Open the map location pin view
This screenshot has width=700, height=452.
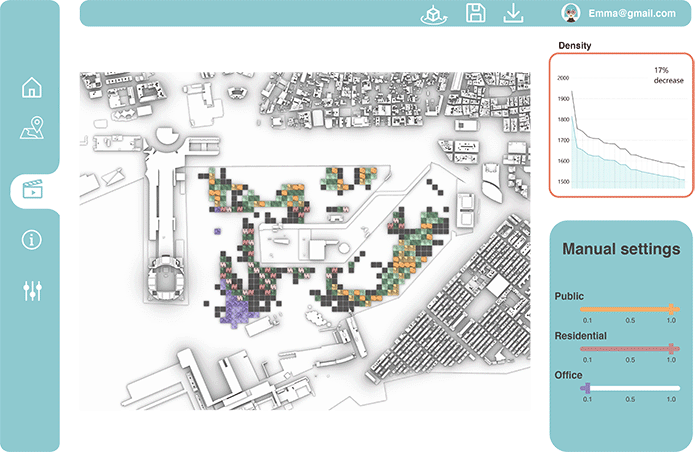32,131
